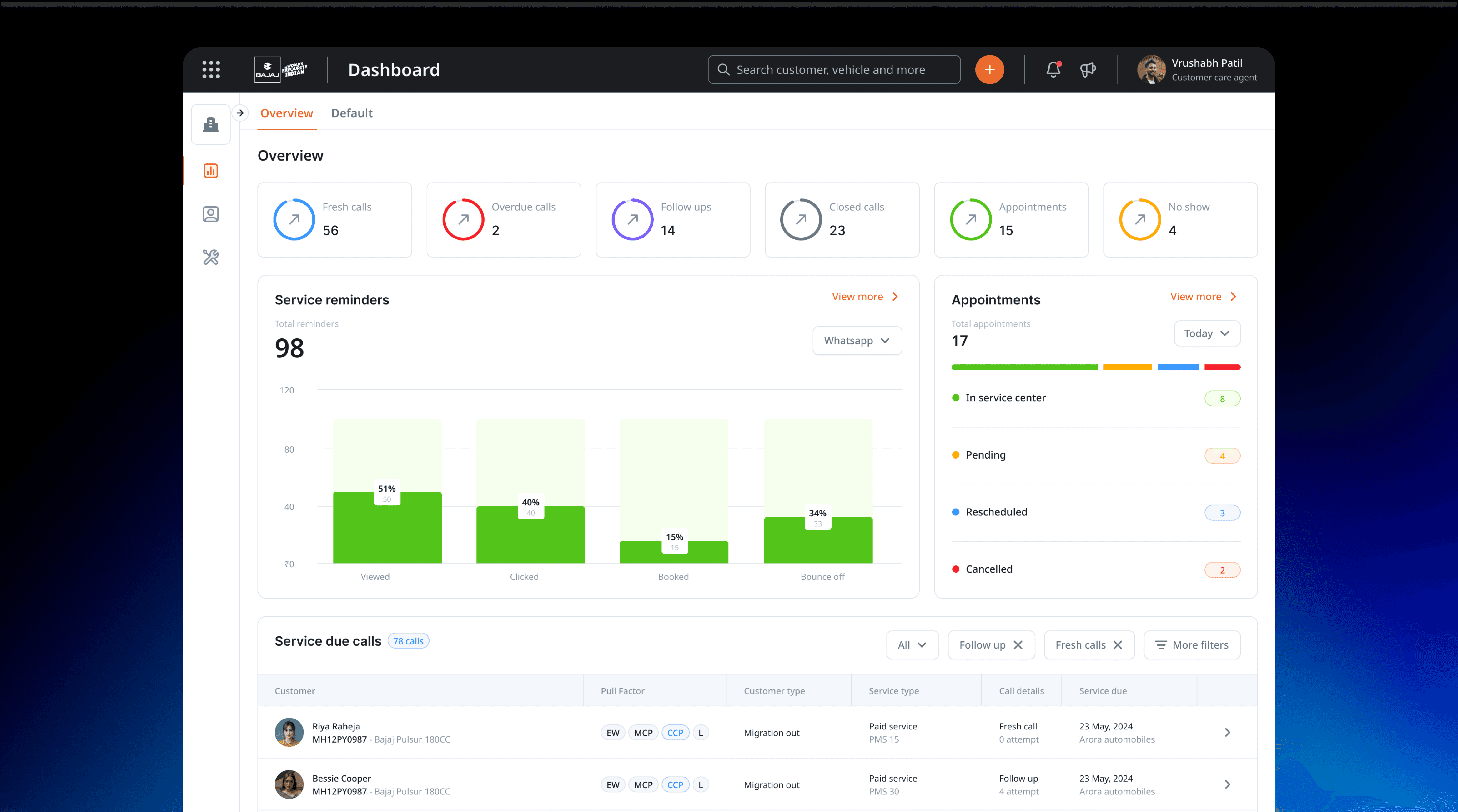Open the bar chart dashboard sidebar icon
The height and width of the screenshot is (812, 1458).
tap(211, 171)
